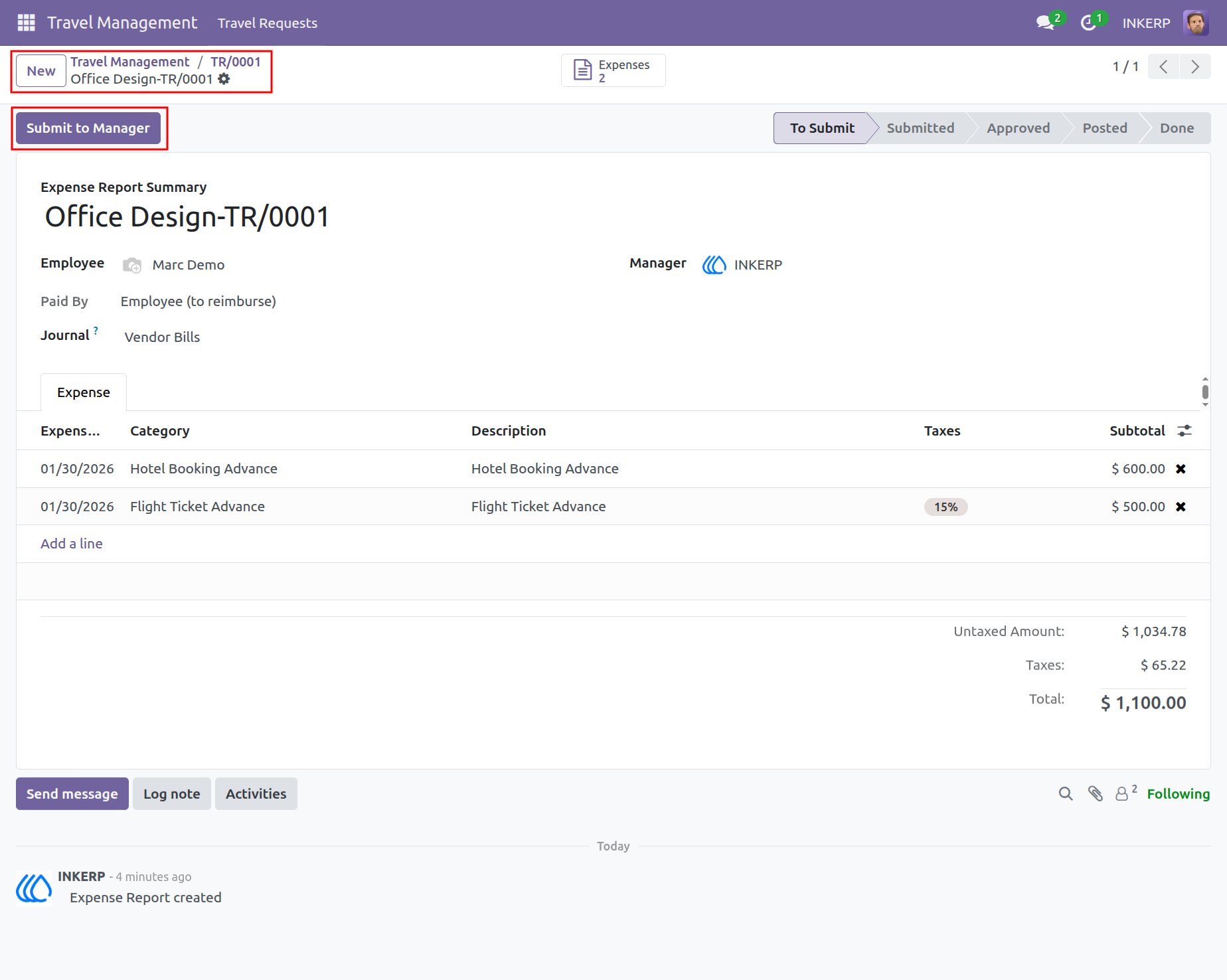The image size is (1227, 980).
Task: Open the conversations chat icon
Action: (x=1046, y=23)
